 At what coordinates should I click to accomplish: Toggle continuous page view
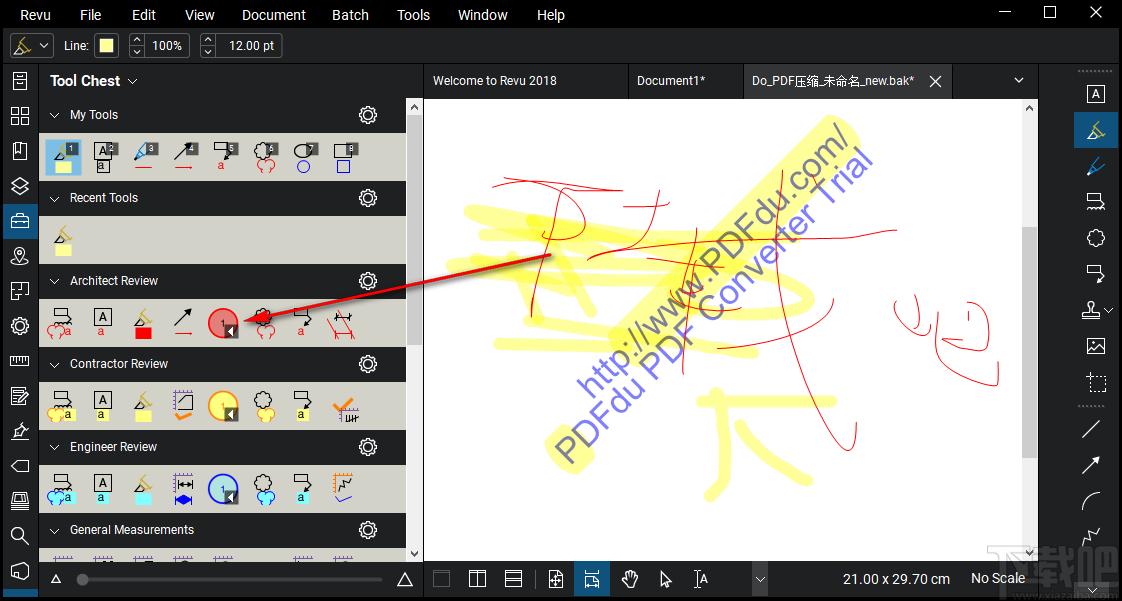[513, 580]
